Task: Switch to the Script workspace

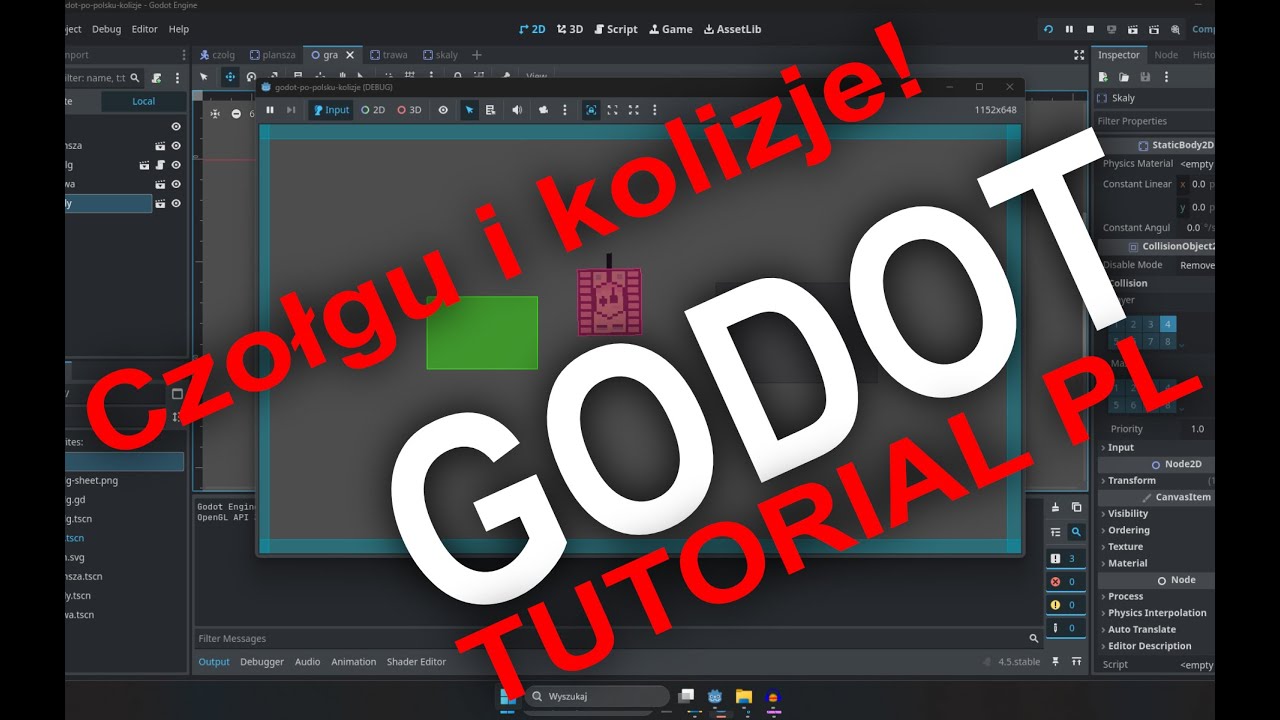Action: click(614, 29)
